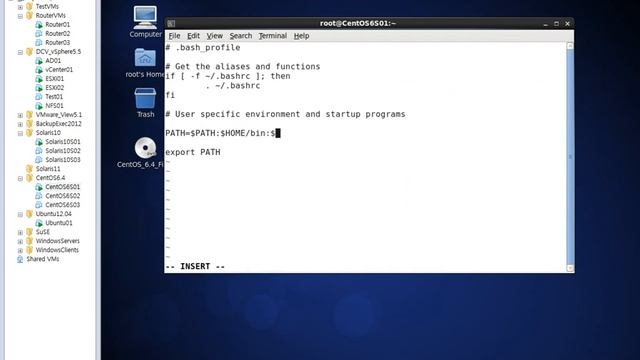
Task: Click terminal scrollbar up arrow
Action: point(570,46)
